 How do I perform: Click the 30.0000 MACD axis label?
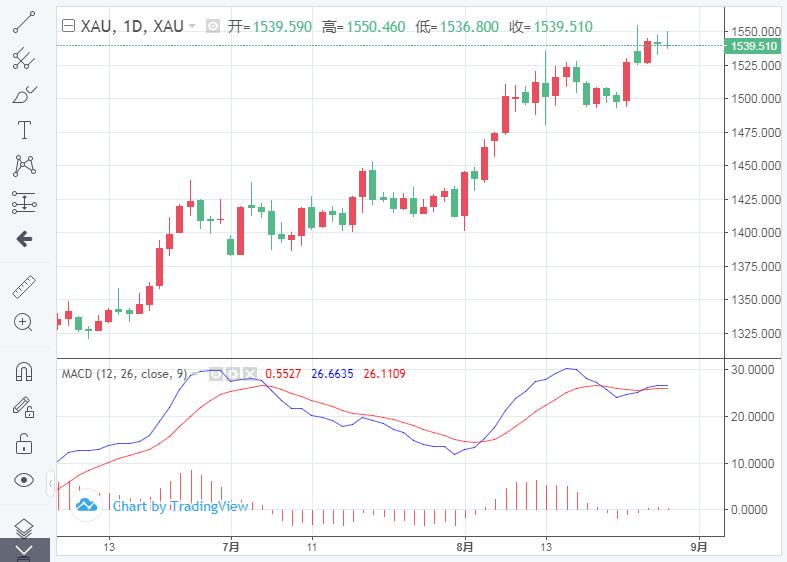[752, 370]
